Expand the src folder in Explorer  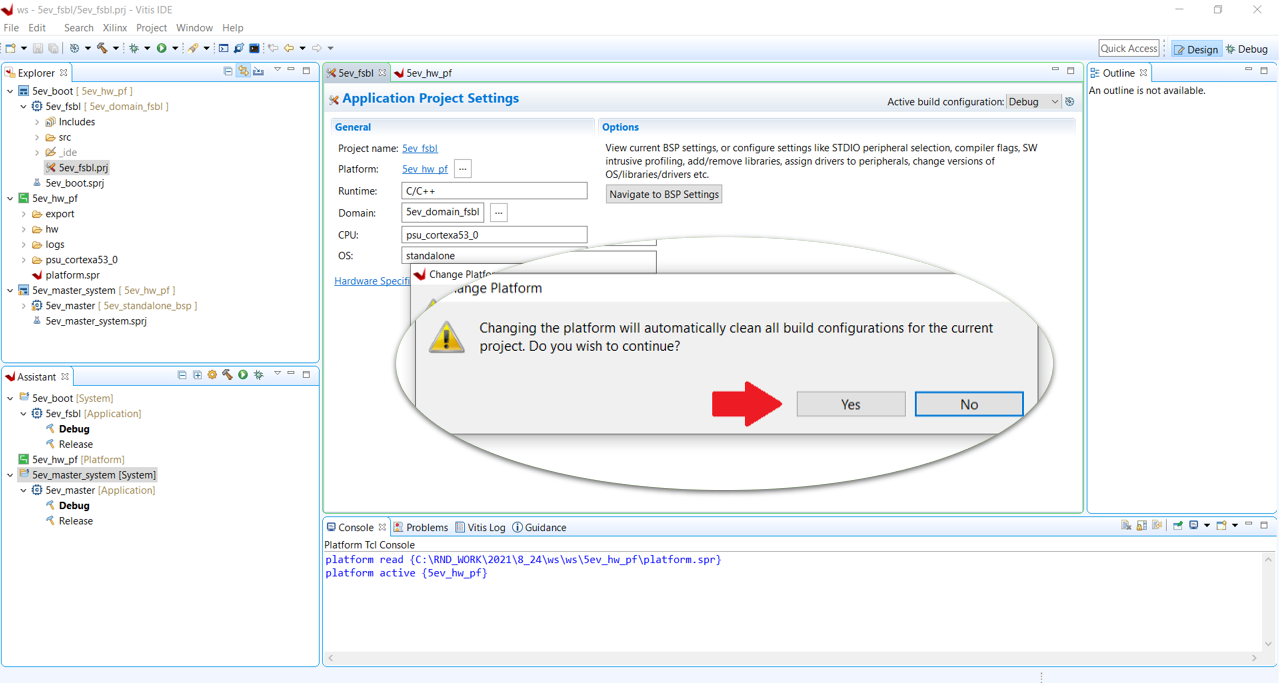click(37, 137)
